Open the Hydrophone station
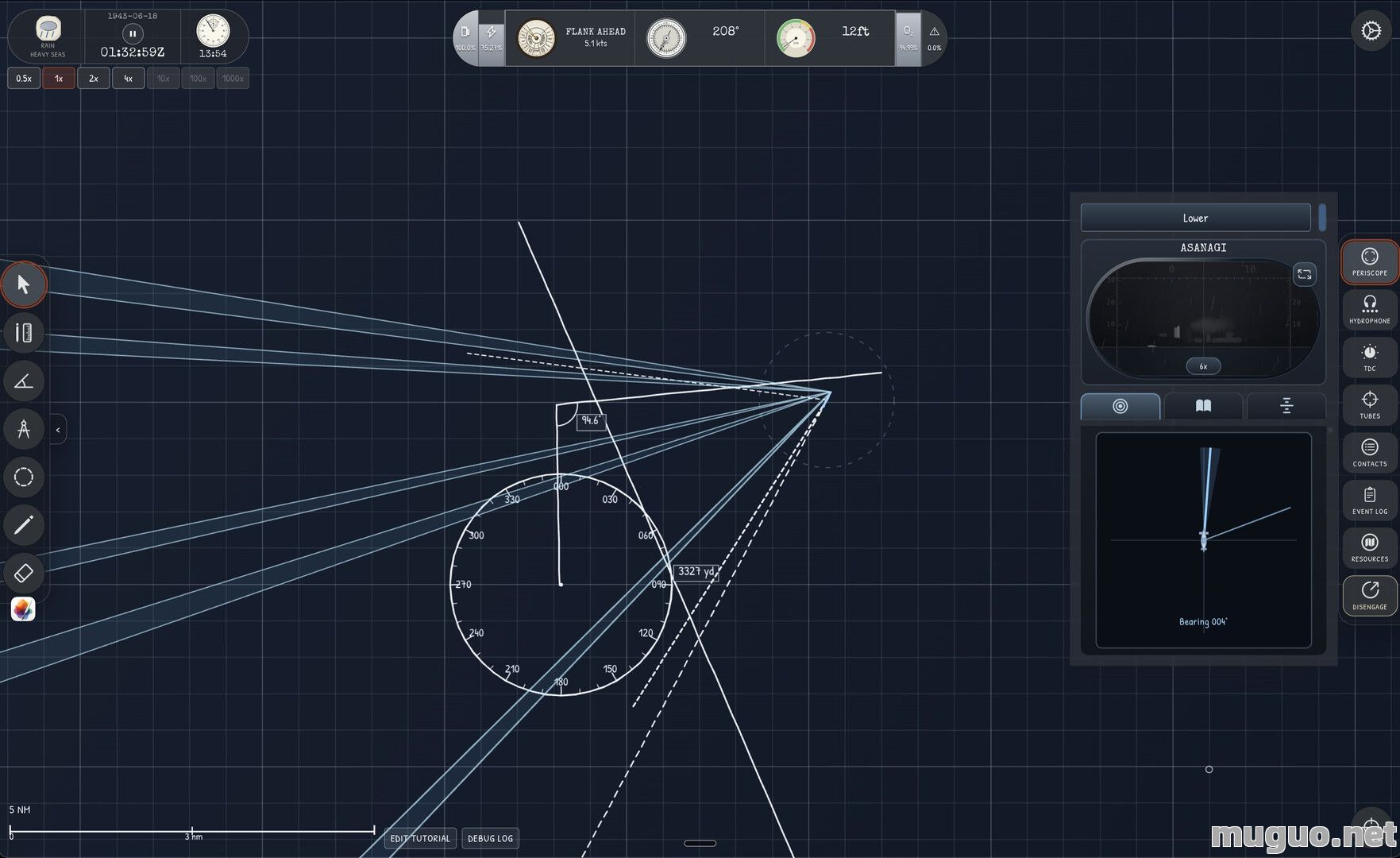Viewport: 1400px width, 858px height. [1369, 309]
